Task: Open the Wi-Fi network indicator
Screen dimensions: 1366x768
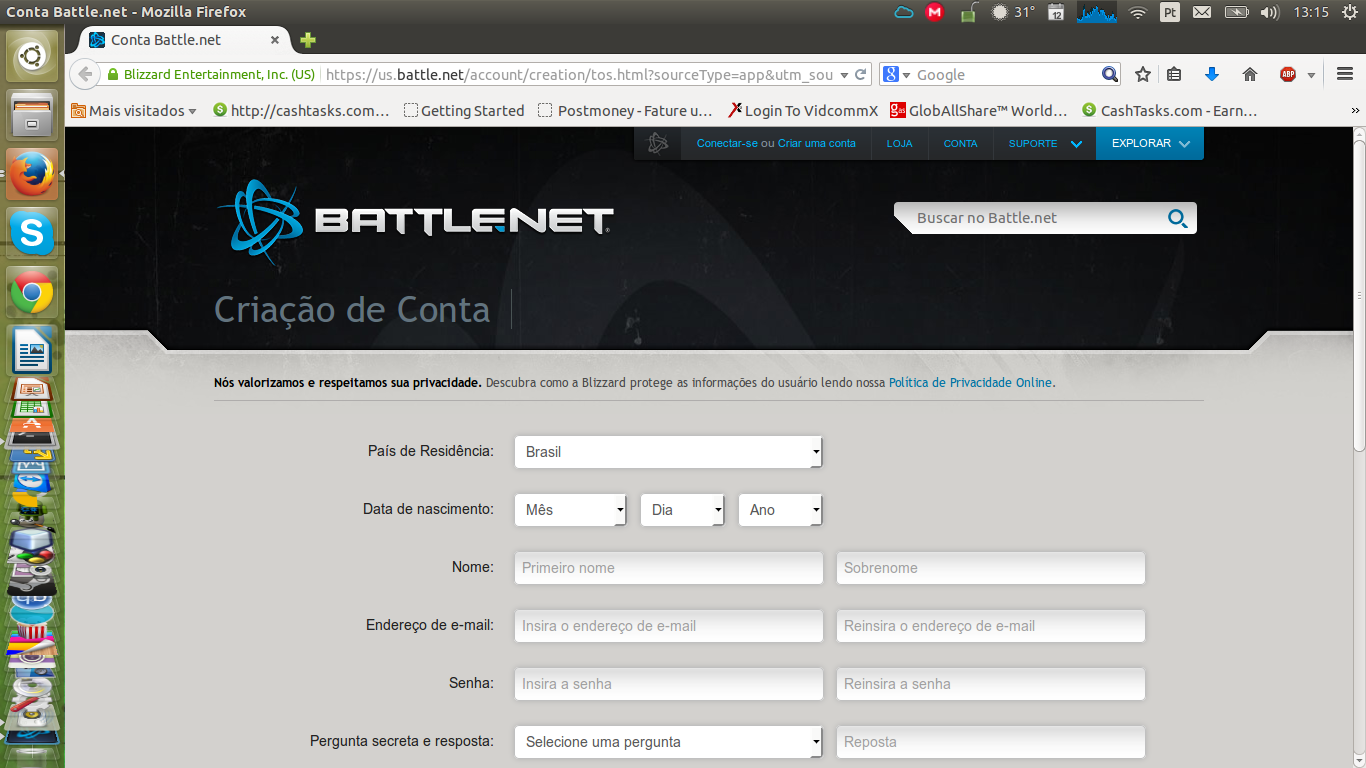Action: tap(1137, 12)
